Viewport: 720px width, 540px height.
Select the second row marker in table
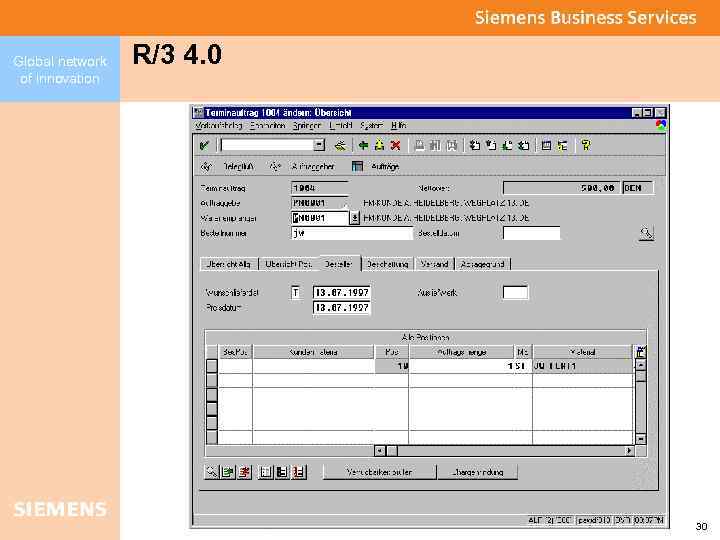pos(212,380)
